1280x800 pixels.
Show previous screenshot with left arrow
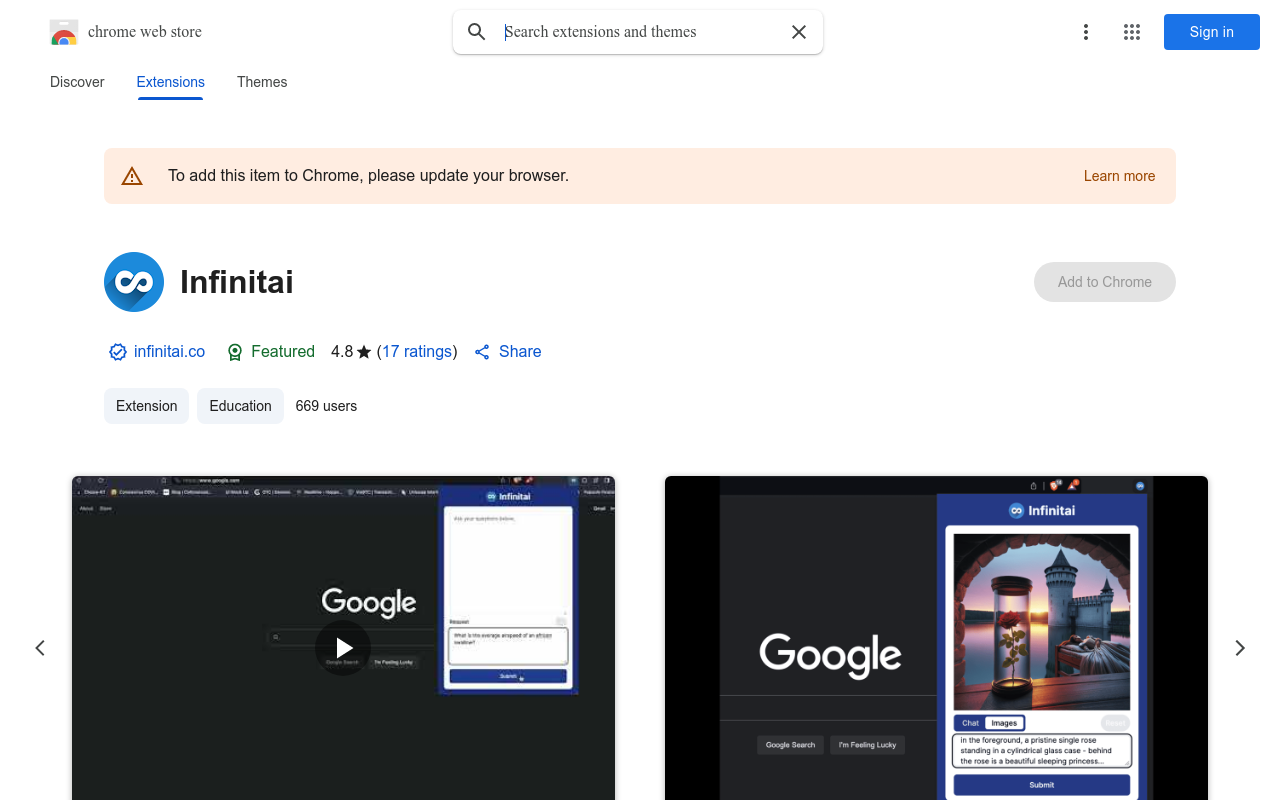tap(40, 648)
